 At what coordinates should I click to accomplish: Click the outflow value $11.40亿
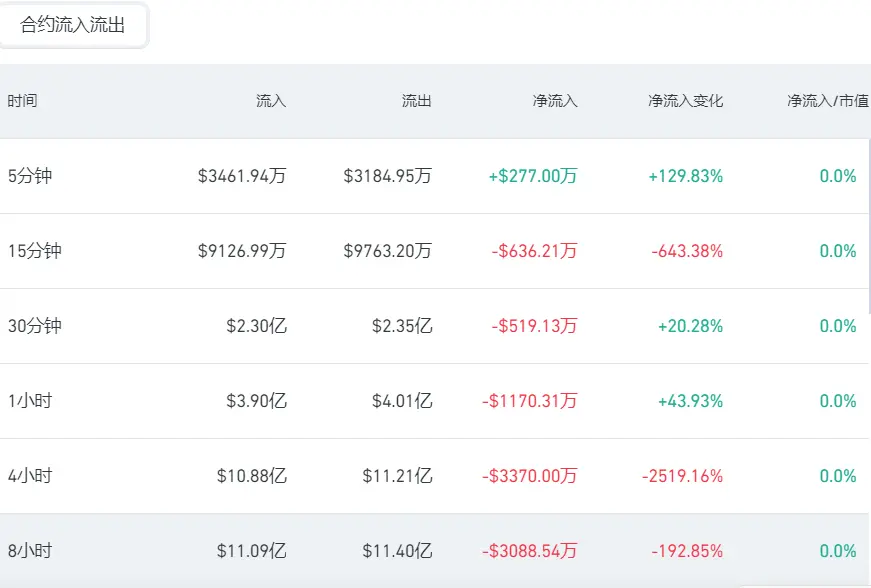tap(397, 551)
